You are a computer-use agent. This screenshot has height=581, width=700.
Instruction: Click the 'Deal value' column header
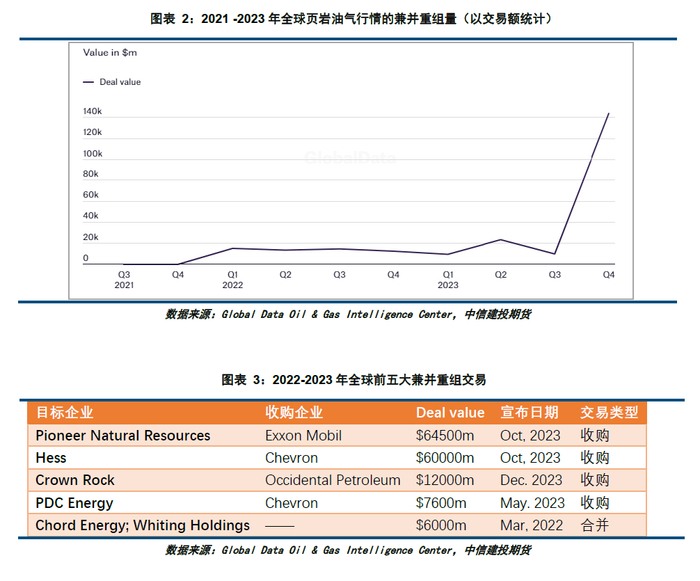point(450,413)
